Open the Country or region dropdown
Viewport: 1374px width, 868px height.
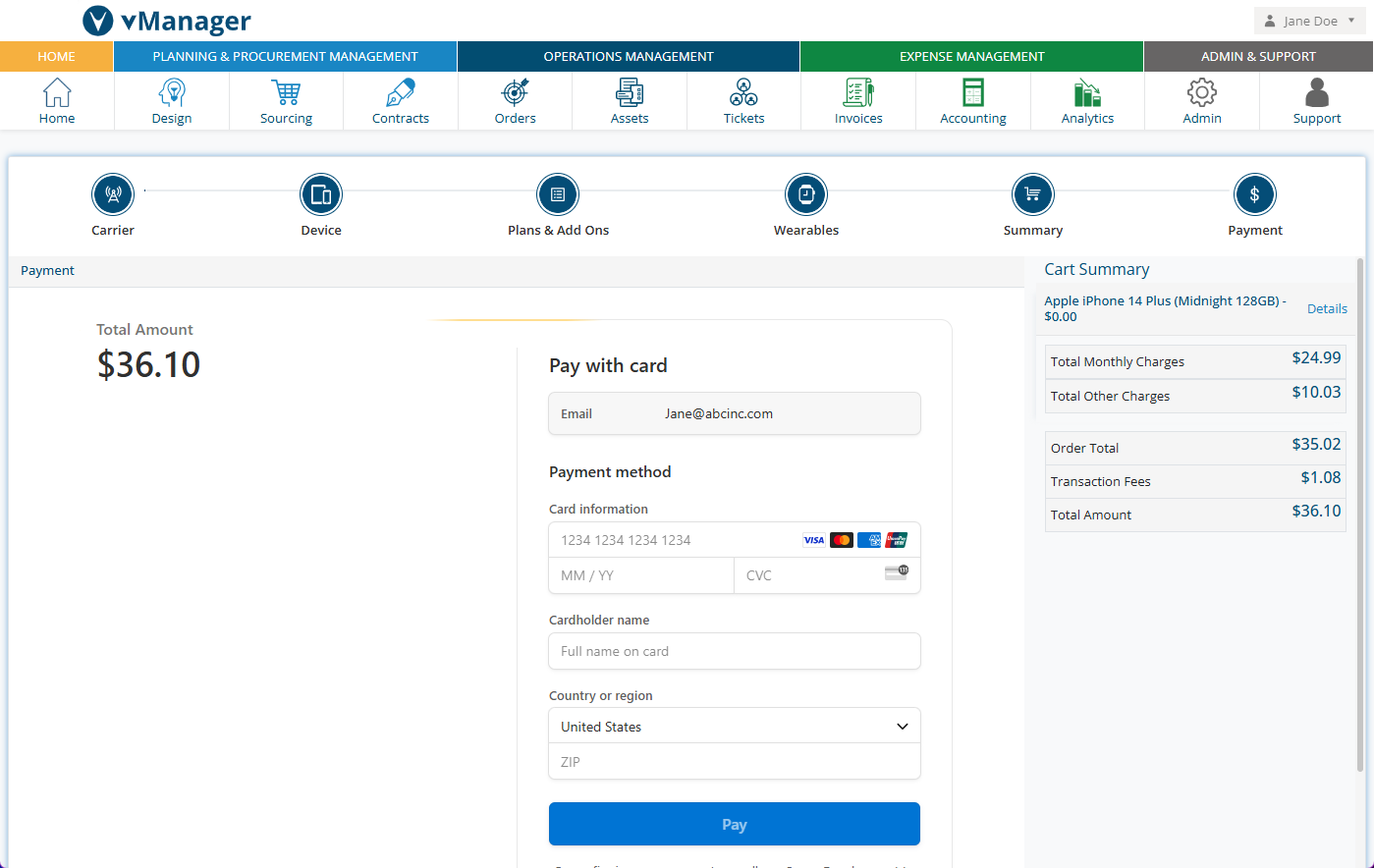[734, 727]
